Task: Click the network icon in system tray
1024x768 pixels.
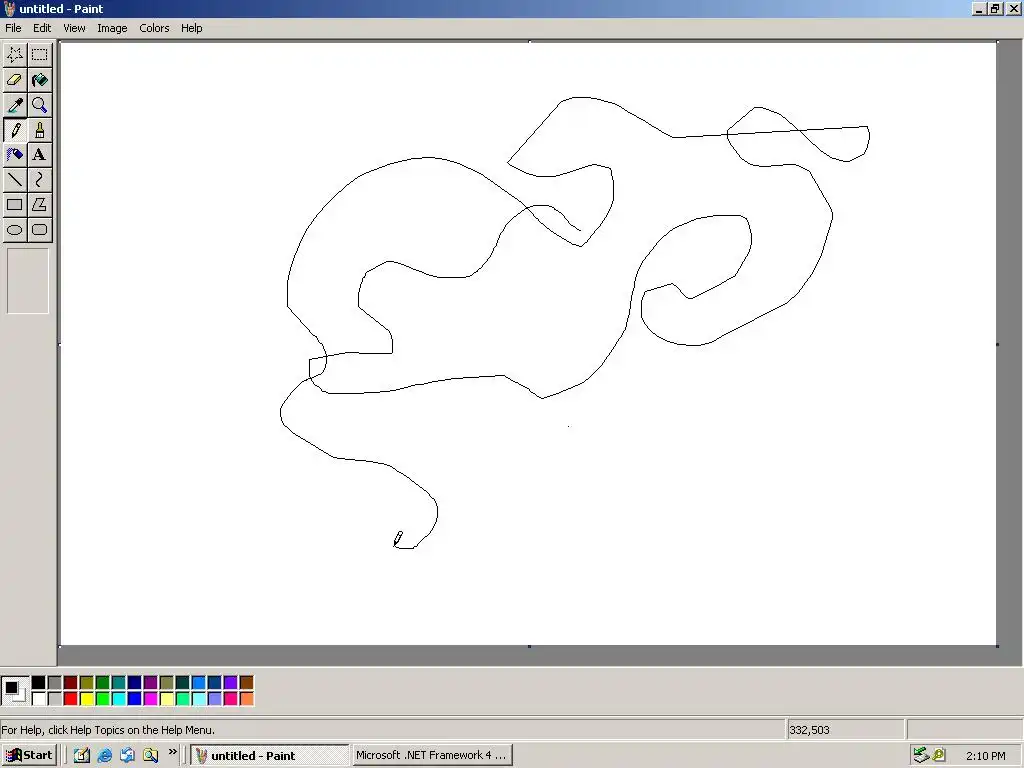Action: click(x=921, y=756)
